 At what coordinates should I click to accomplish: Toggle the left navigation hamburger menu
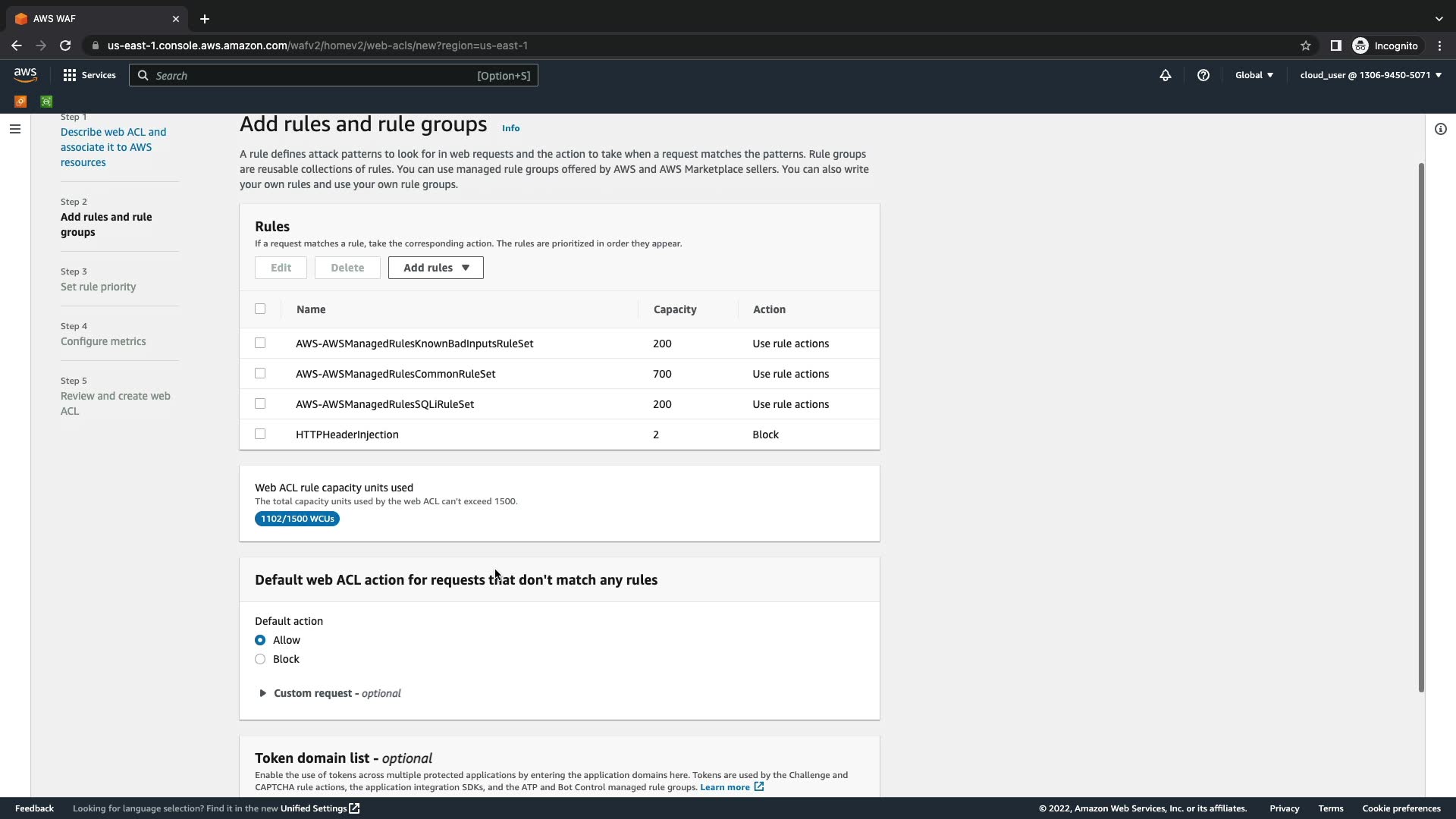(x=14, y=129)
